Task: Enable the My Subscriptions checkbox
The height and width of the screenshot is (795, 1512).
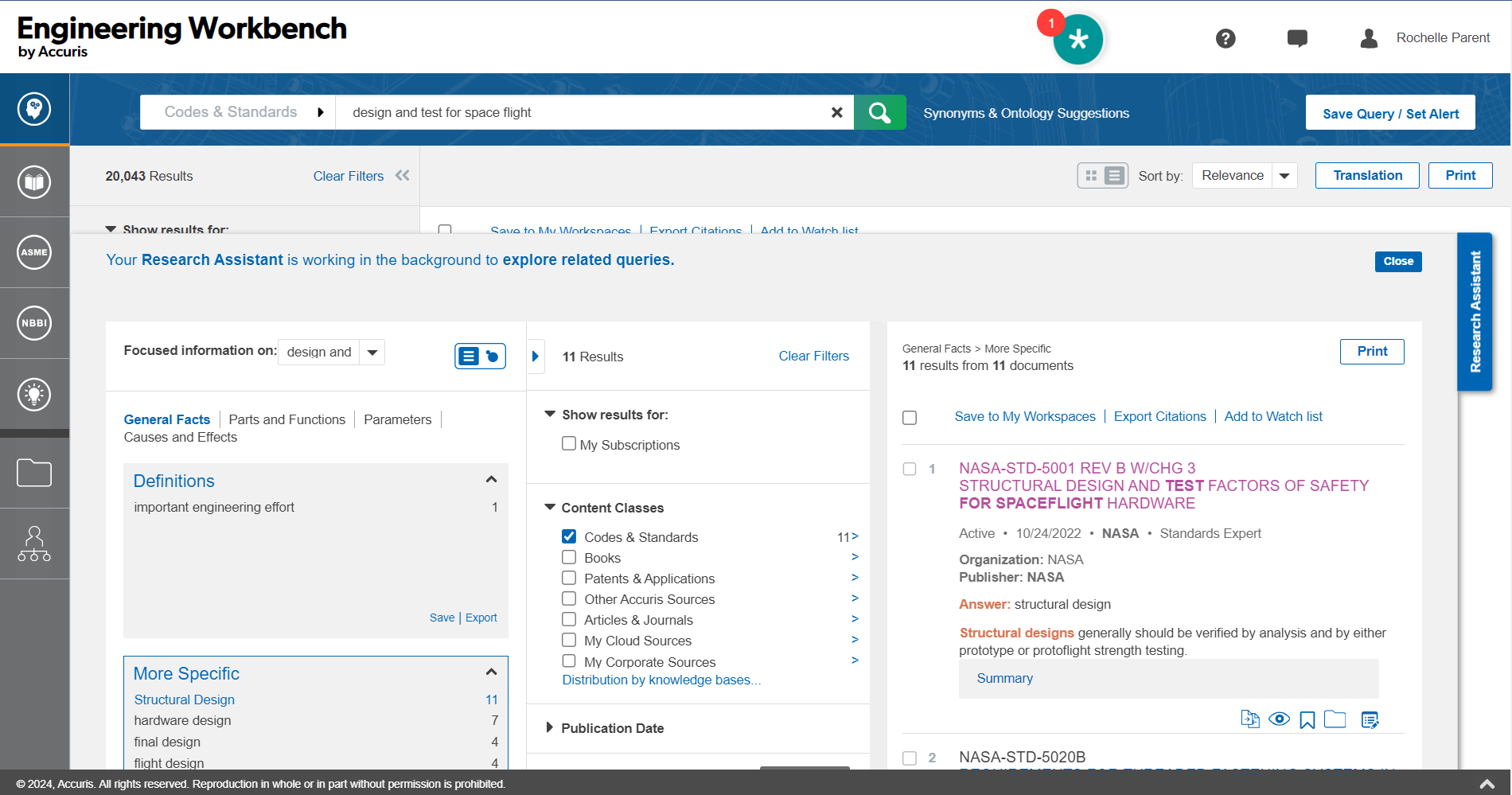Action: pos(568,443)
